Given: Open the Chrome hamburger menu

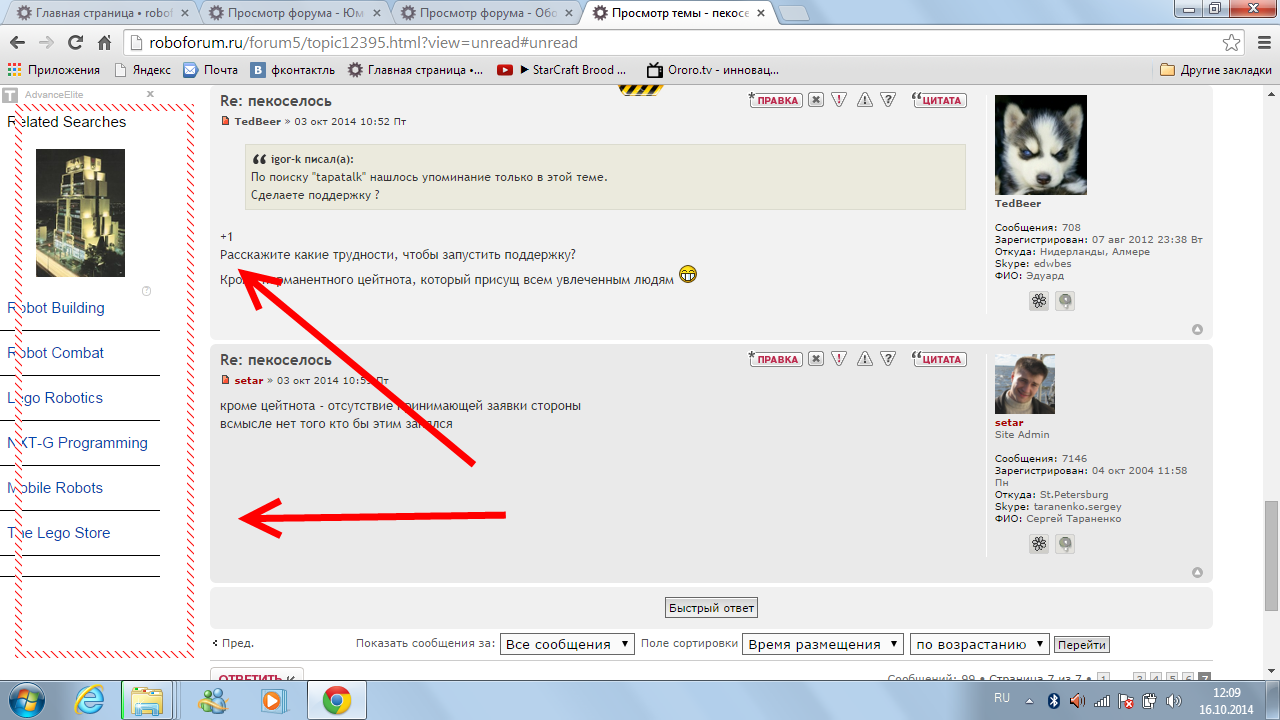Looking at the screenshot, I should [1262, 43].
